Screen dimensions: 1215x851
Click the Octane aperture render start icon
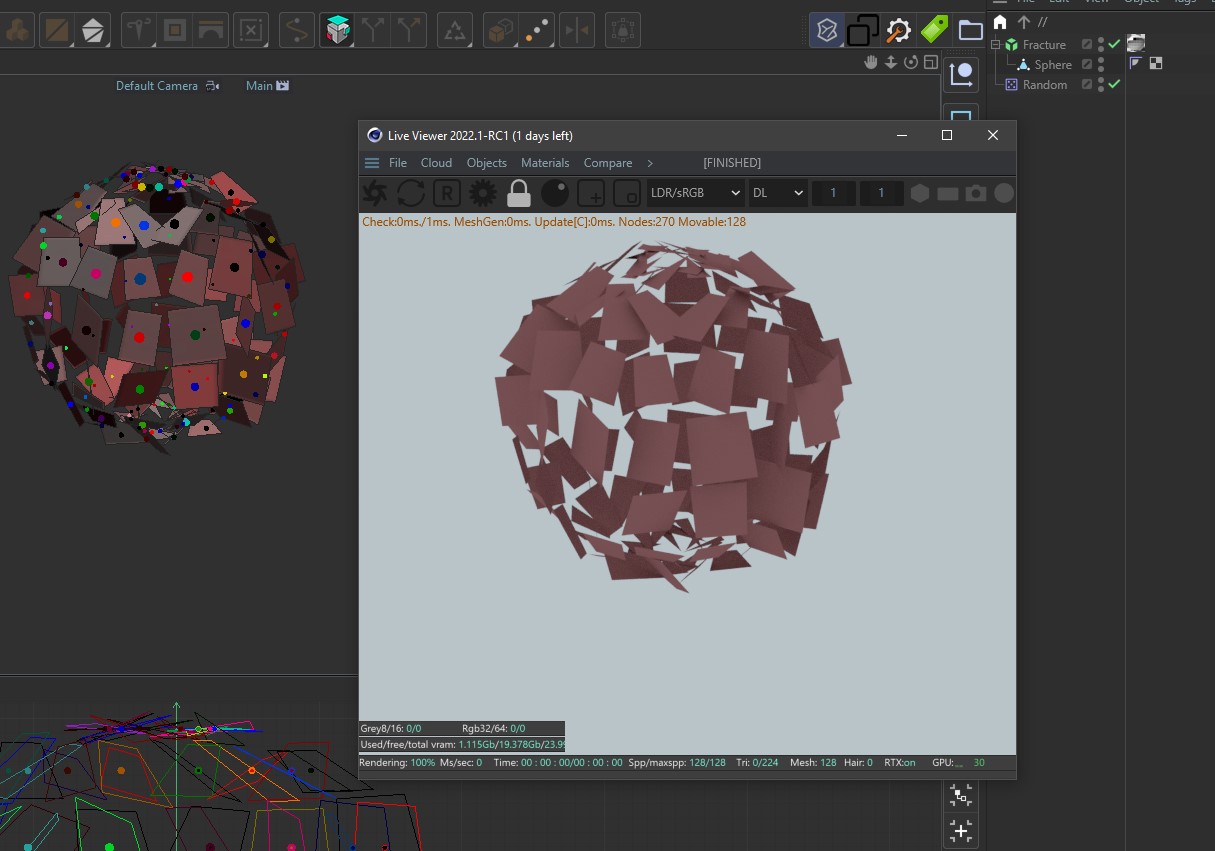375,193
